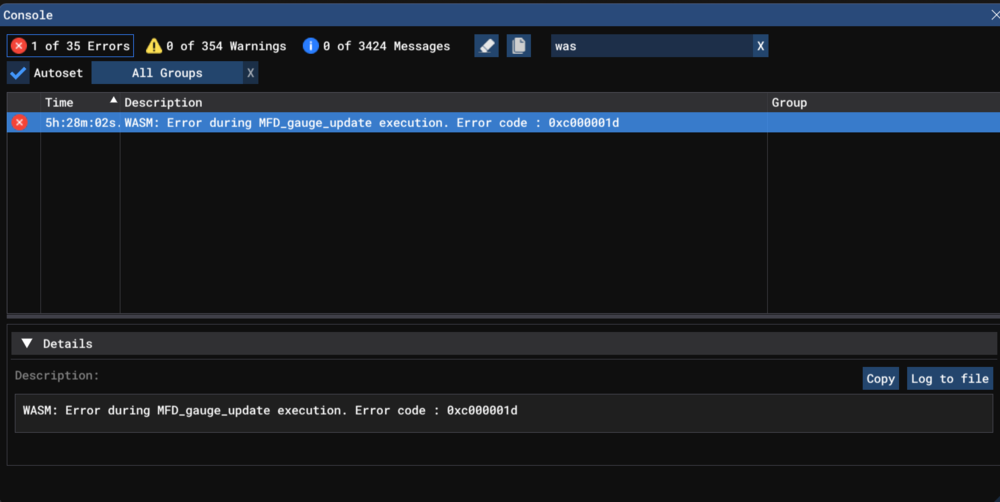
Task: Clear the search text with X button
Action: (760, 46)
